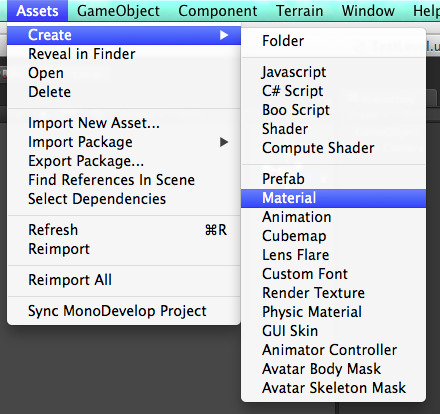This screenshot has width=440, height=414.
Task: Create a new Shader
Action: pos(333,129)
